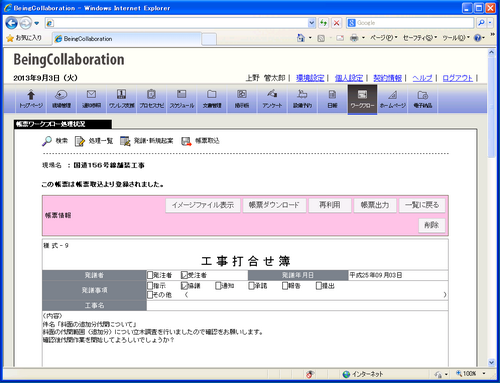Click 帳票出力 button
The width and height of the screenshot is (500, 383).
click(x=375, y=205)
